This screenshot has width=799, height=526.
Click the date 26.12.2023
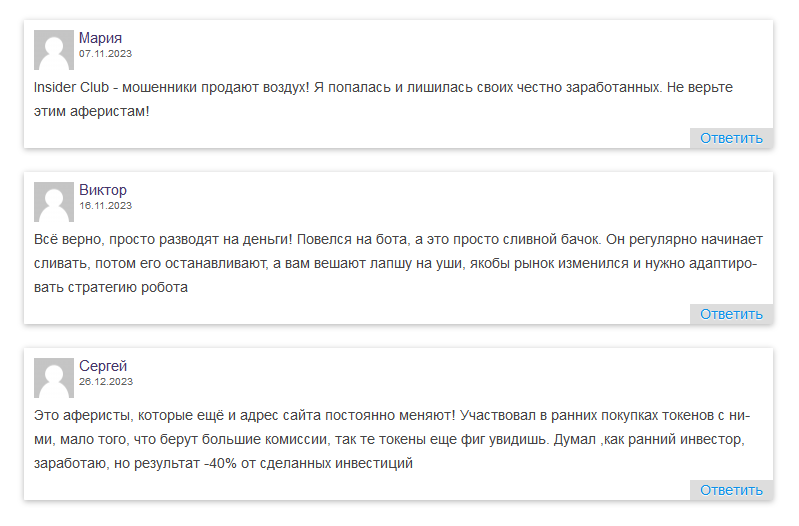(105, 381)
